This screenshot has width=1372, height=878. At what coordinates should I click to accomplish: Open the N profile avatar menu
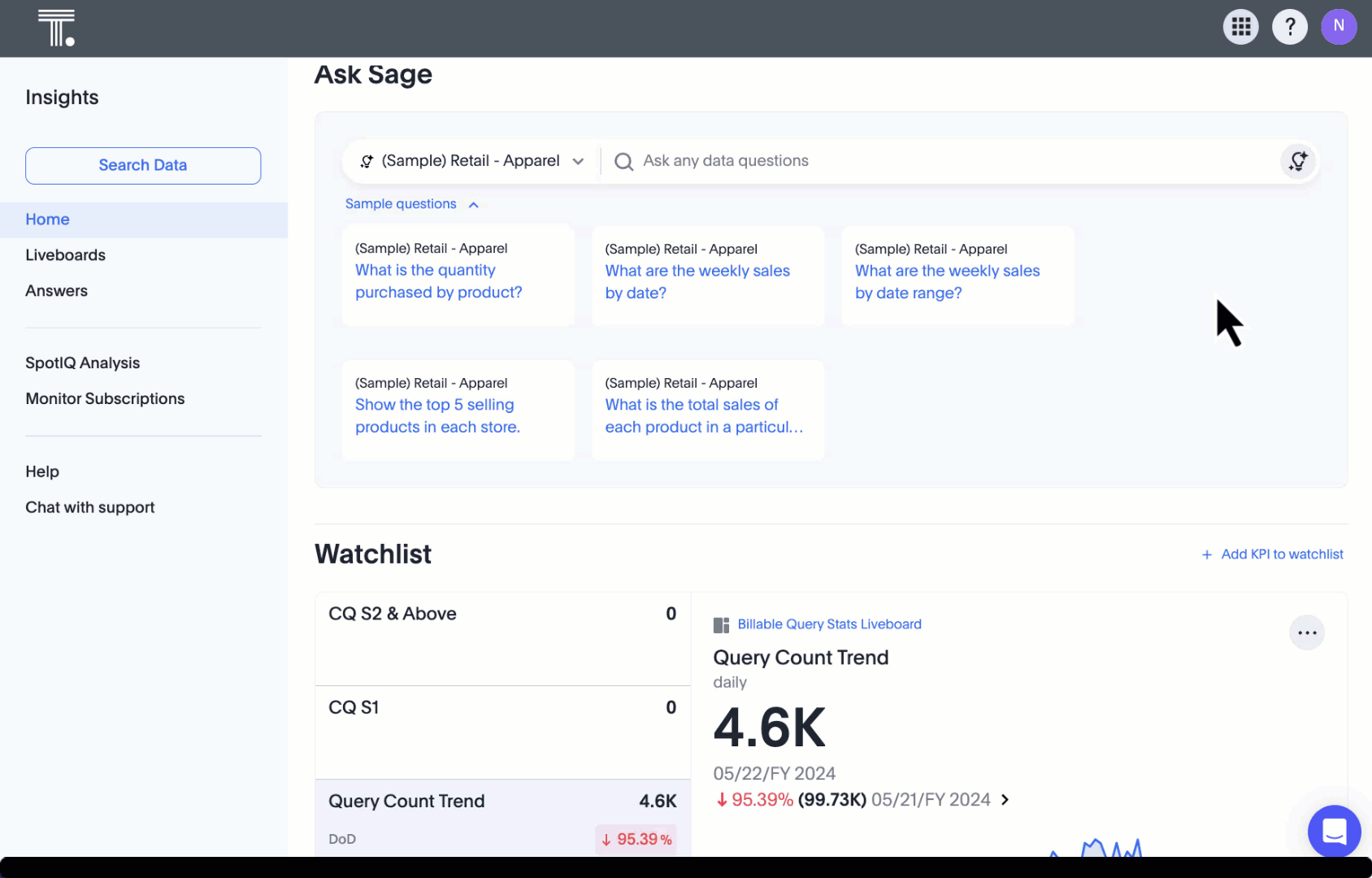[1339, 26]
